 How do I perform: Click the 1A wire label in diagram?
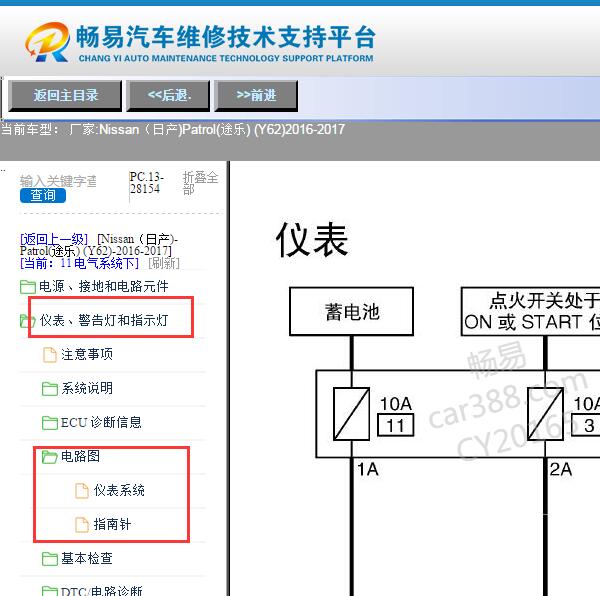[368, 469]
